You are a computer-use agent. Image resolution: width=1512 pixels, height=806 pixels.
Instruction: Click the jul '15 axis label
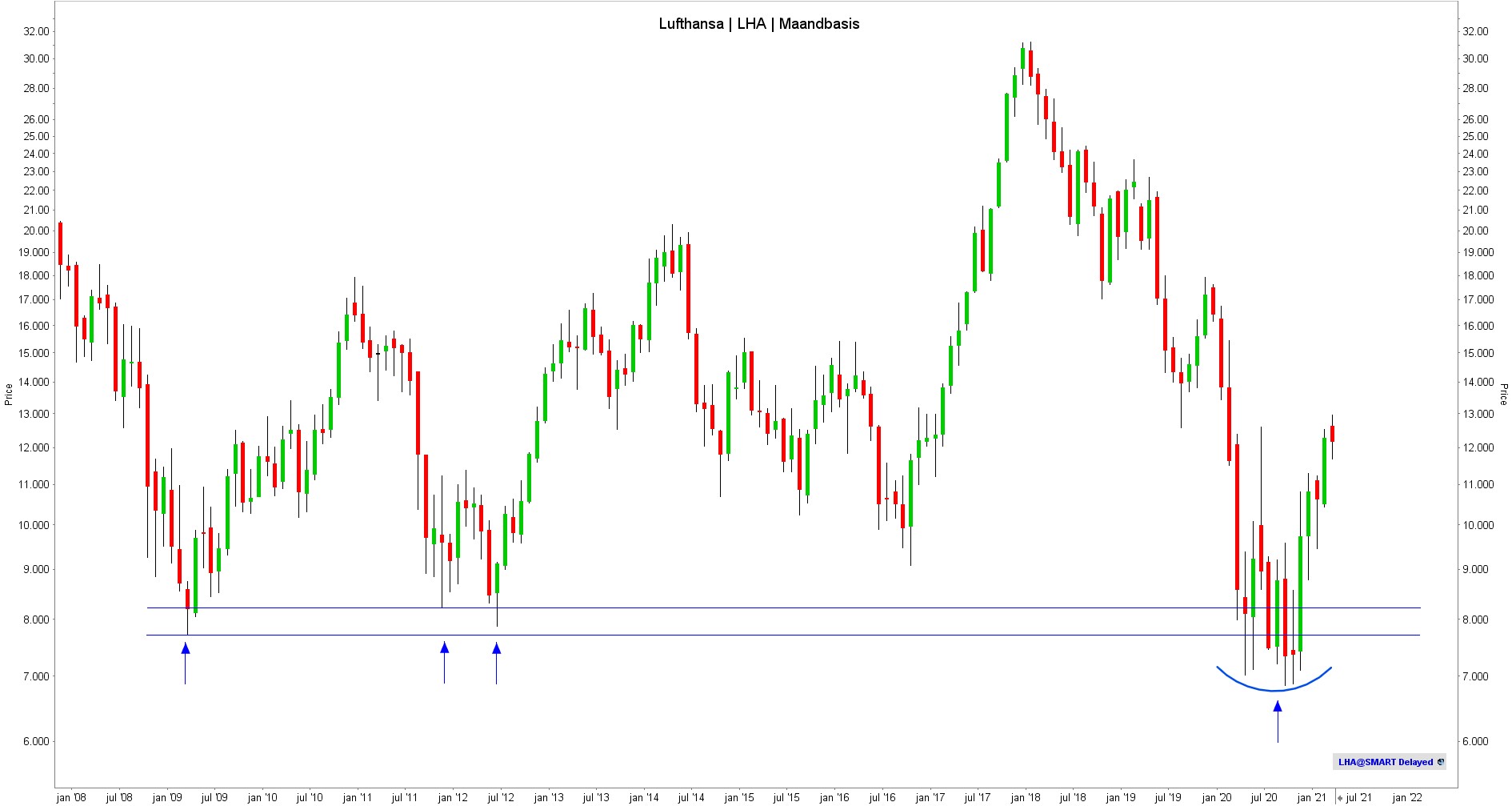(786, 797)
